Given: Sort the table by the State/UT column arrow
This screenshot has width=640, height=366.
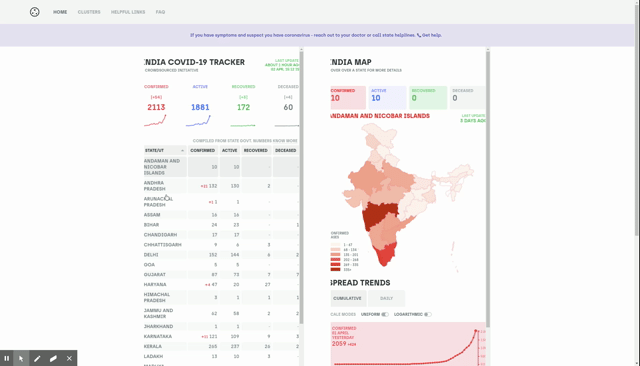Looking at the screenshot, I should (182, 151).
